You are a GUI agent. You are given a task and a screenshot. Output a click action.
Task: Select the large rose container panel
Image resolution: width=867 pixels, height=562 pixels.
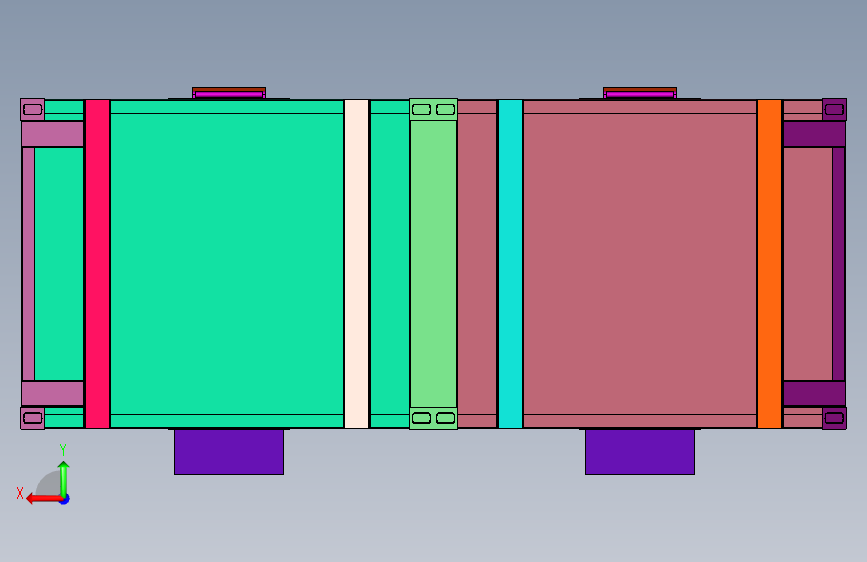pyautogui.click(x=640, y=264)
